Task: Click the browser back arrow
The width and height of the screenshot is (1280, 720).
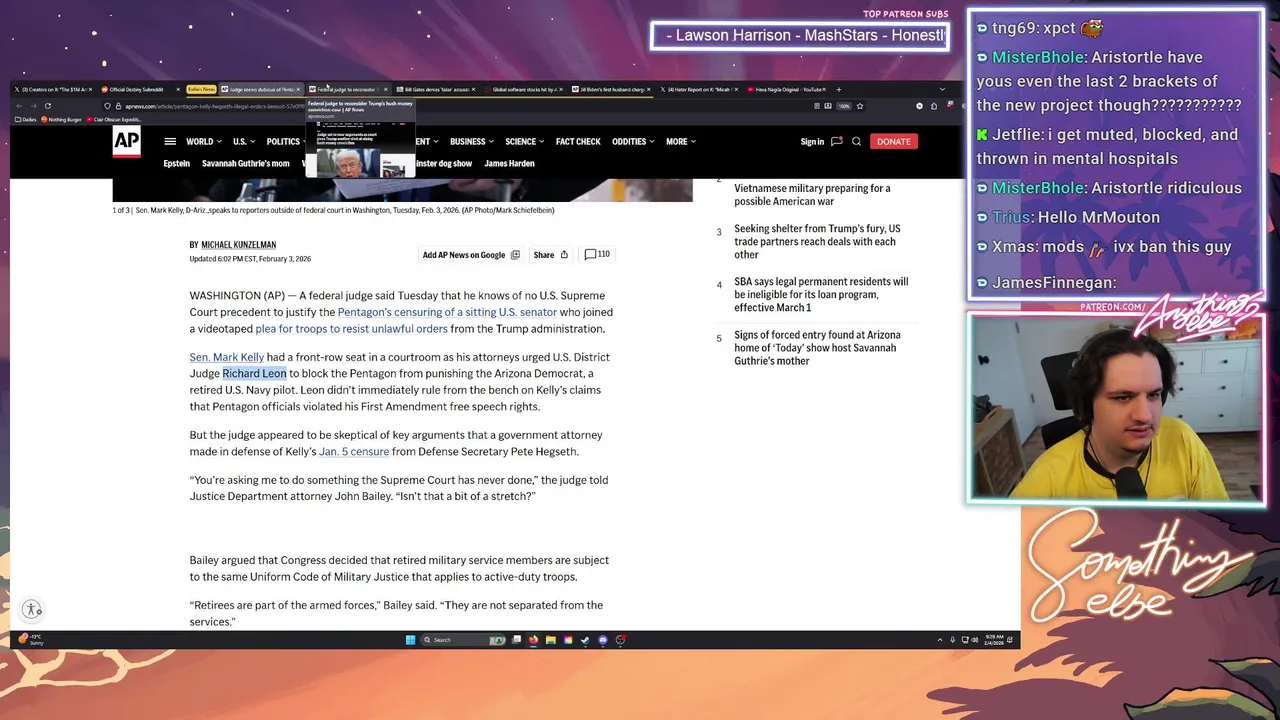Action: [x=18, y=106]
